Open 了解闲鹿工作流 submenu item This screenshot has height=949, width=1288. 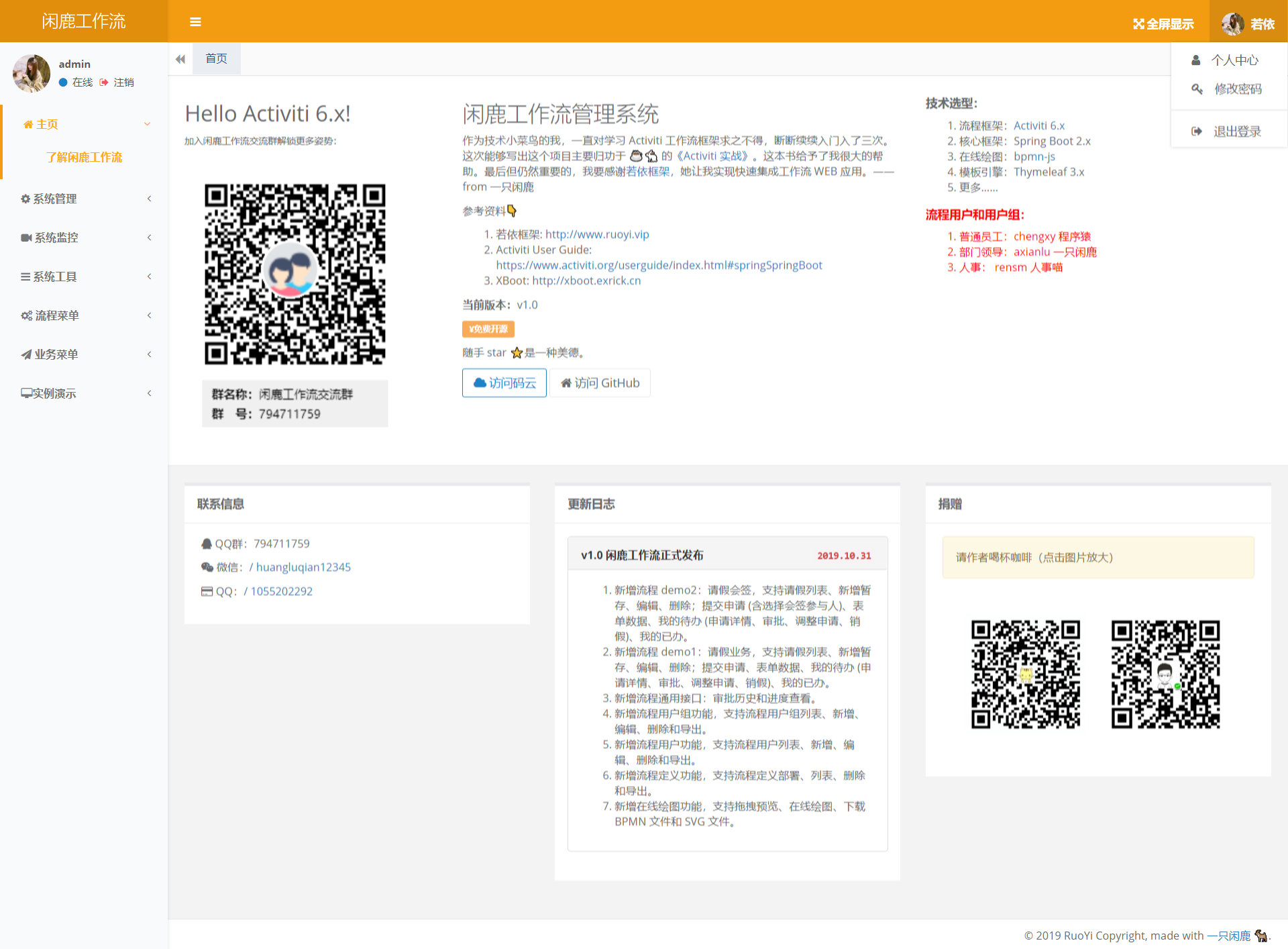click(84, 157)
